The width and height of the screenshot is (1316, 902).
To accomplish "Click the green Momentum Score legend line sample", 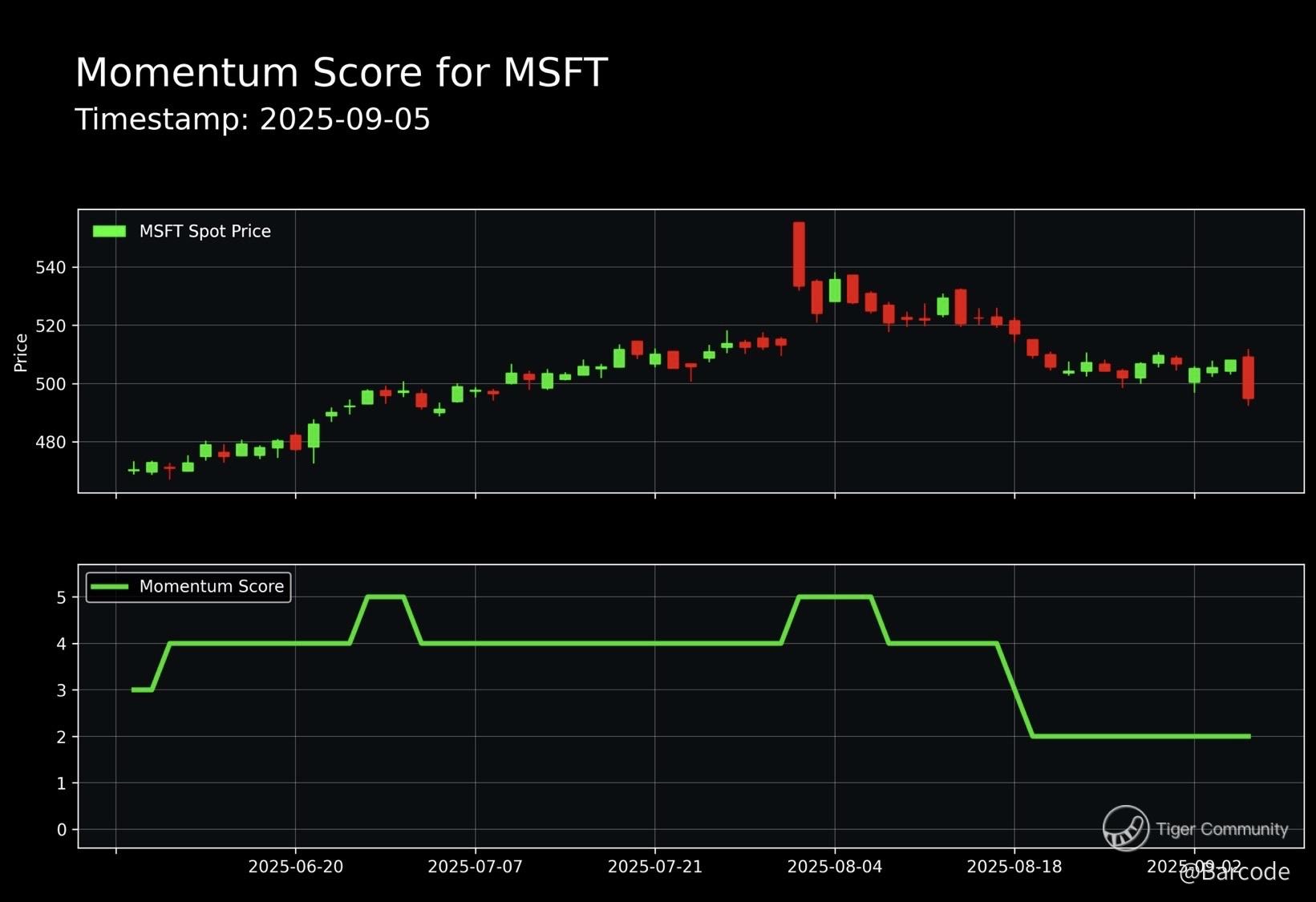I will [x=110, y=587].
